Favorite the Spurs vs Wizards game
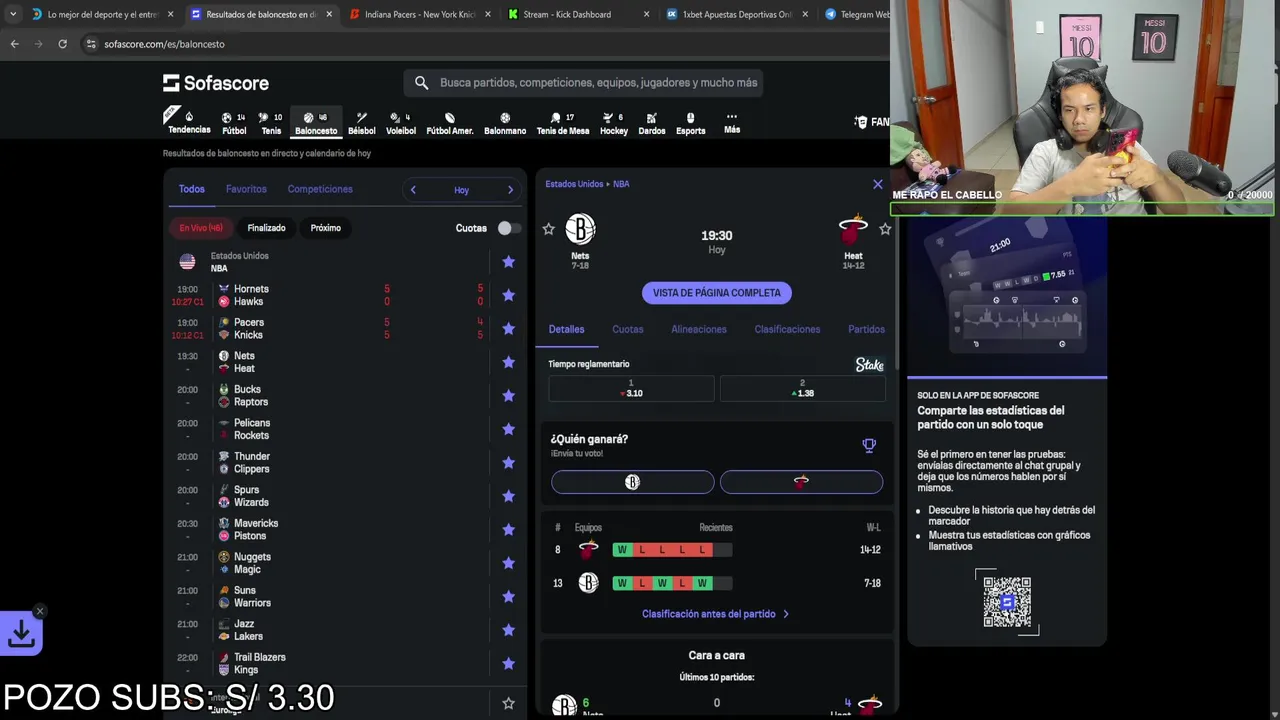 coord(508,496)
